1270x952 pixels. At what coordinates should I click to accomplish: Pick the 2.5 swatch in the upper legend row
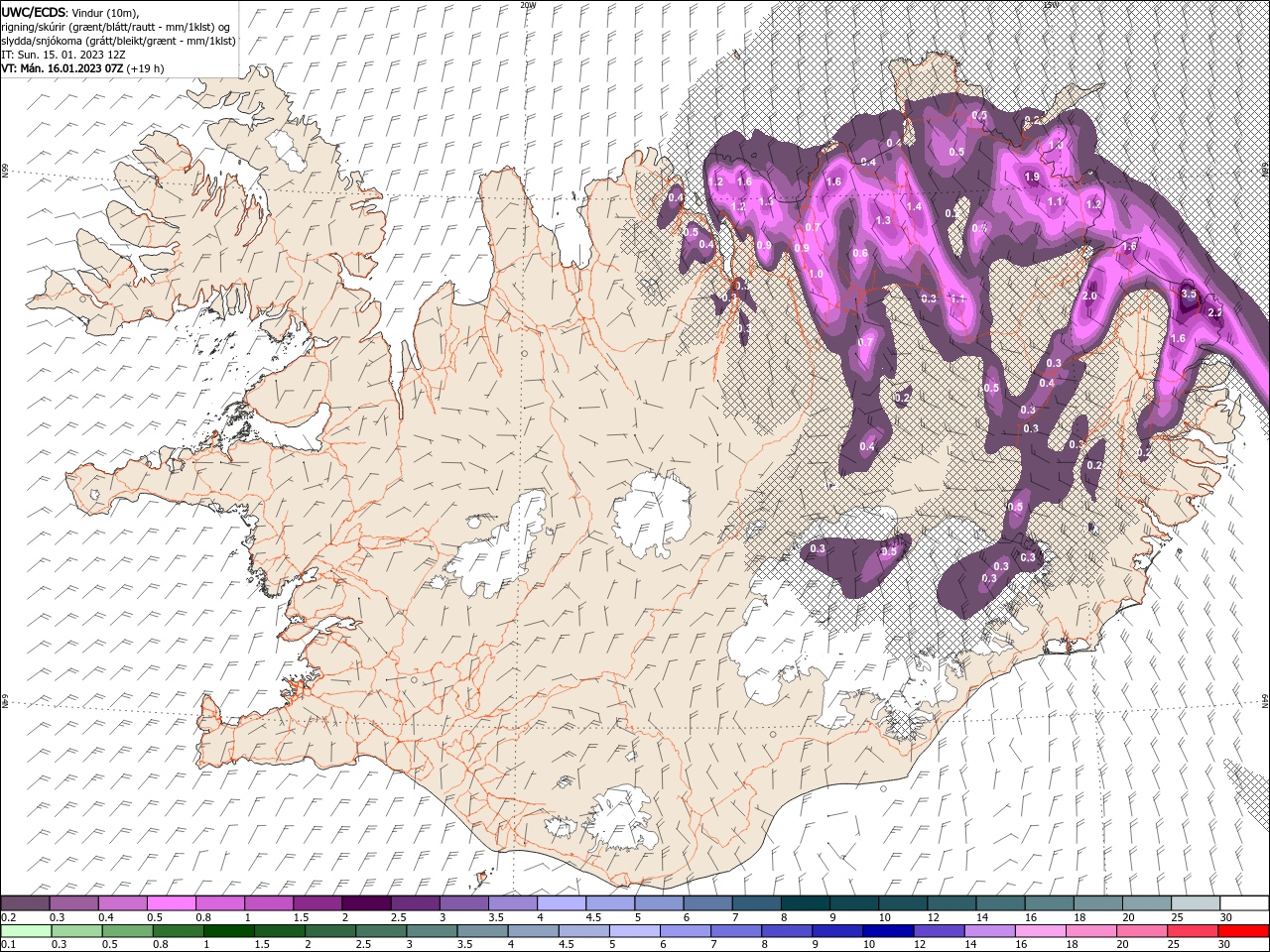pos(415,903)
